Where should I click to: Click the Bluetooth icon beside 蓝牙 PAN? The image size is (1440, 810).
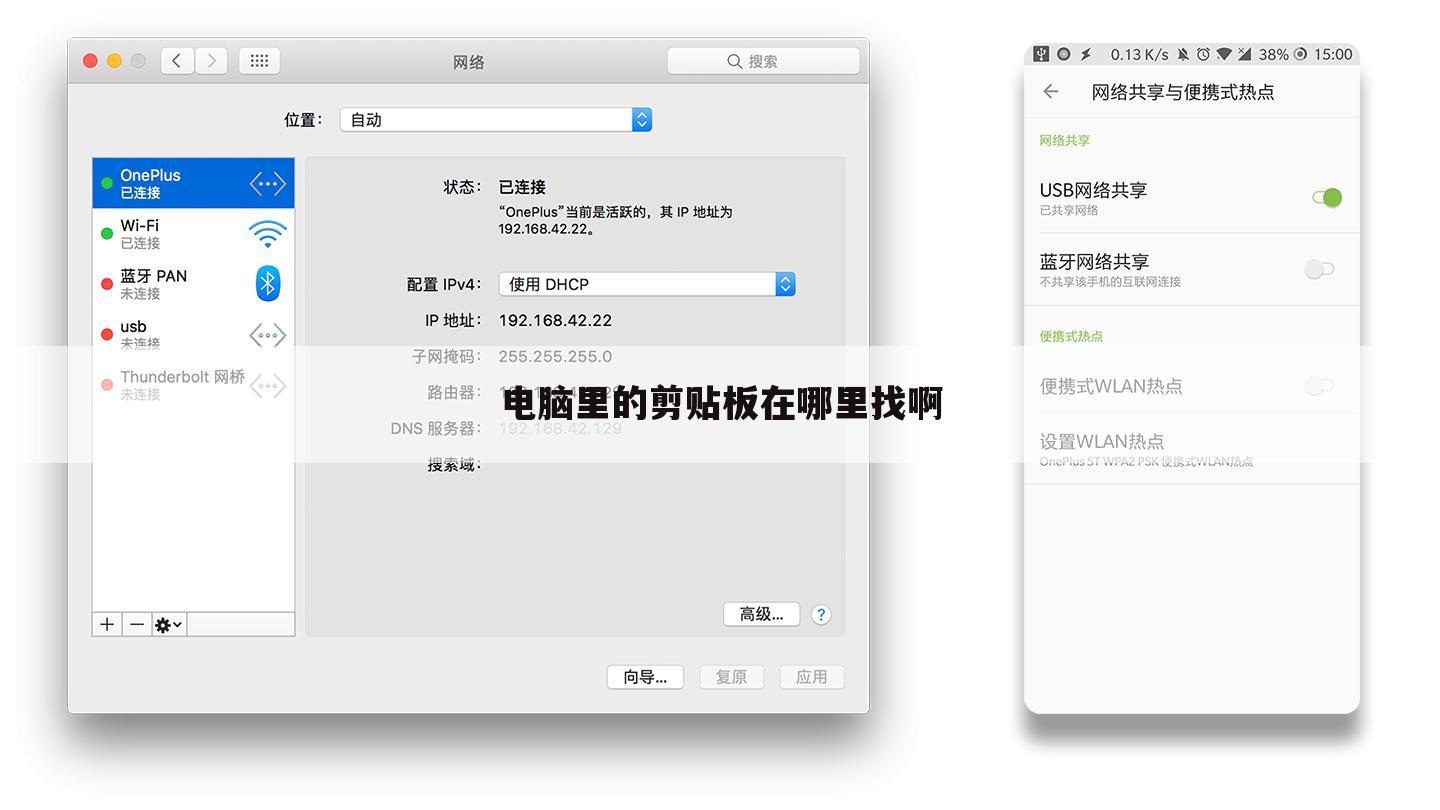[267, 284]
